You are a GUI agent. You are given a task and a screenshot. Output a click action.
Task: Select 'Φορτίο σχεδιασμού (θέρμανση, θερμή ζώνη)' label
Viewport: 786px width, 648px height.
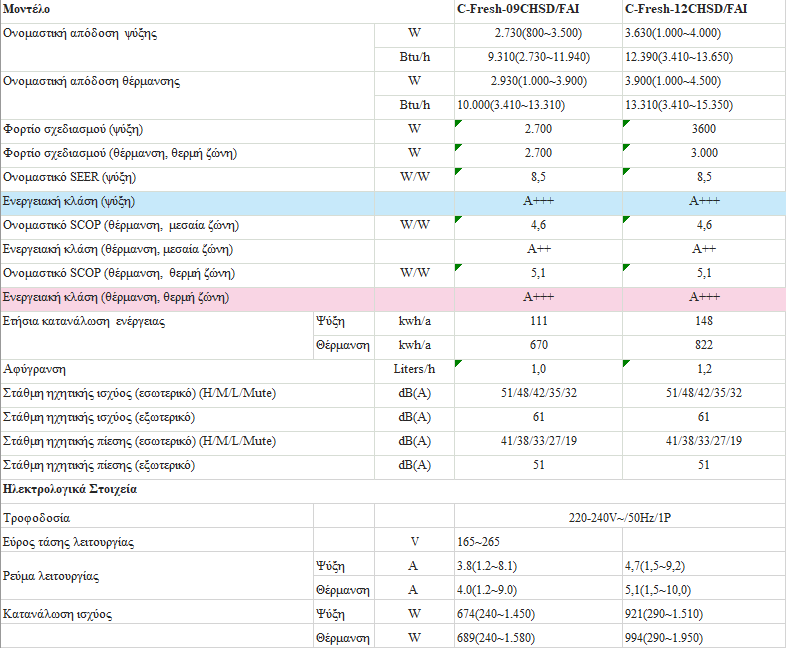(x=120, y=153)
